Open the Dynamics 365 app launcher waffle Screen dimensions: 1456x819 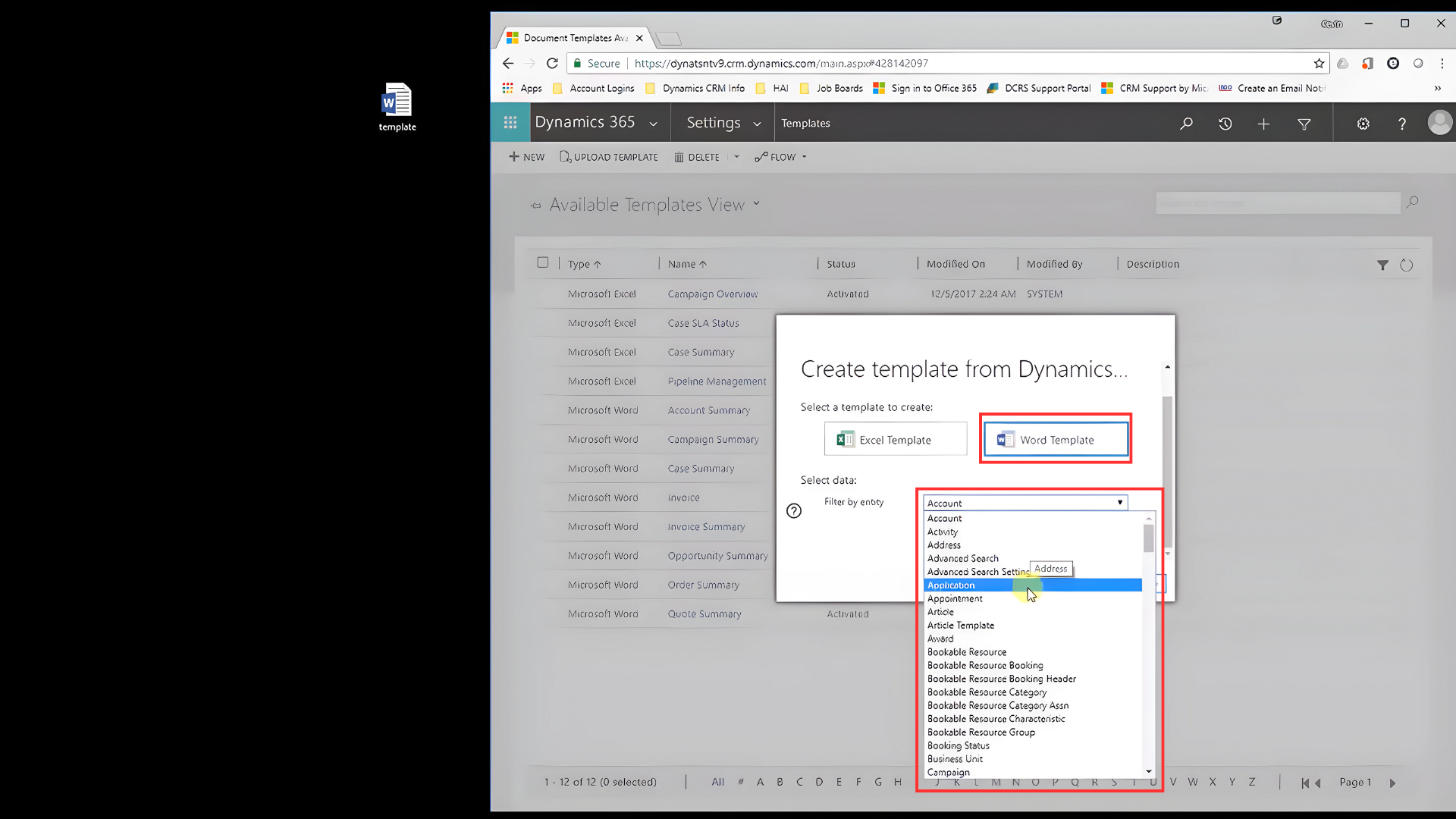coord(510,123)
